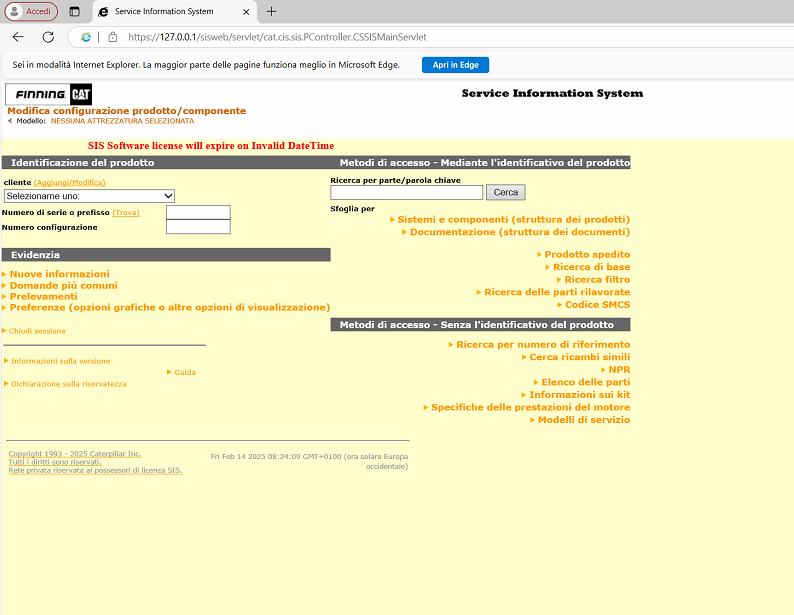The image size is (794, 615).
Task: Click the Numero configurazione input field
Action: [x=198, y=227]
